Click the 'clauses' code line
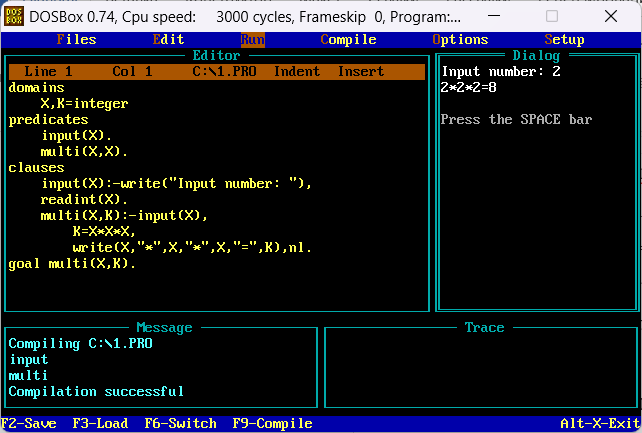Screen dimensions: 642x433 (x=36, y=167)
